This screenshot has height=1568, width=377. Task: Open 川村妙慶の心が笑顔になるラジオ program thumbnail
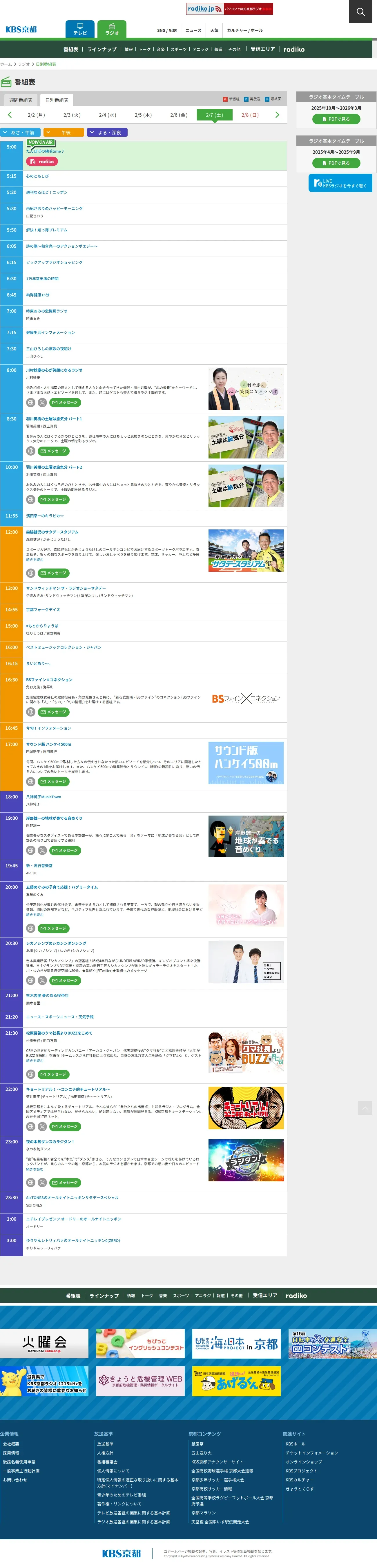pos(246,389)
